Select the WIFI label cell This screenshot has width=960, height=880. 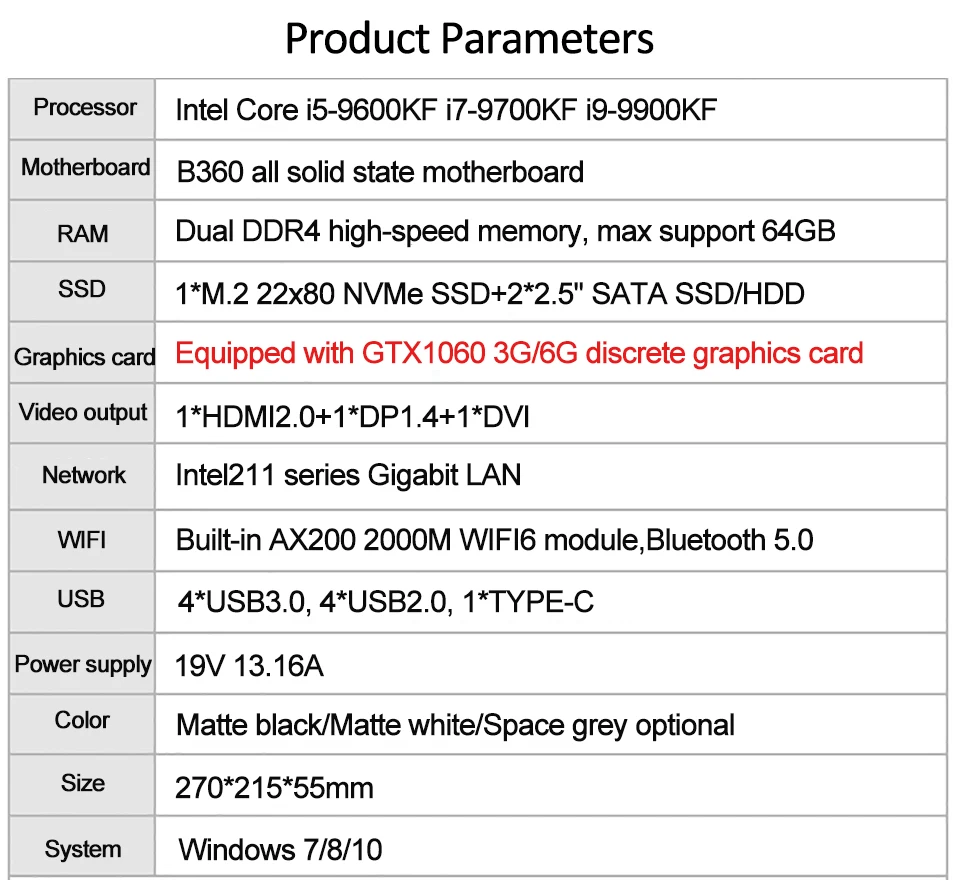click(x=82, y=541)
